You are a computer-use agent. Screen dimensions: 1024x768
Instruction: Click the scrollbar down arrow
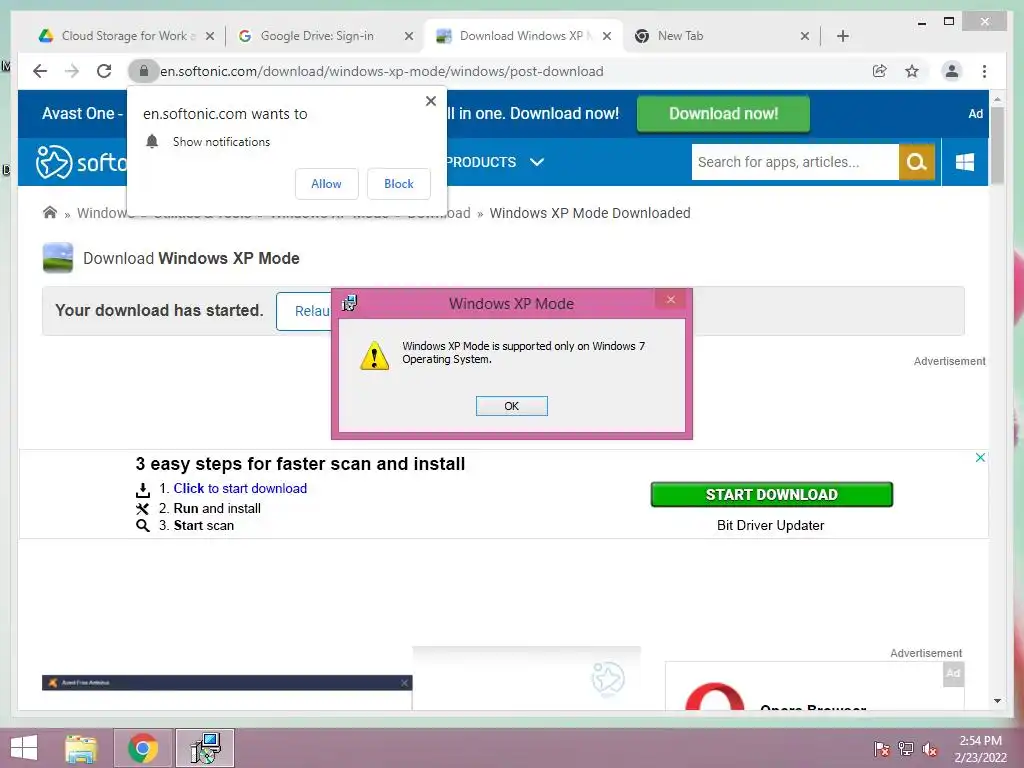pyautogui.click(x=997, y=701)
